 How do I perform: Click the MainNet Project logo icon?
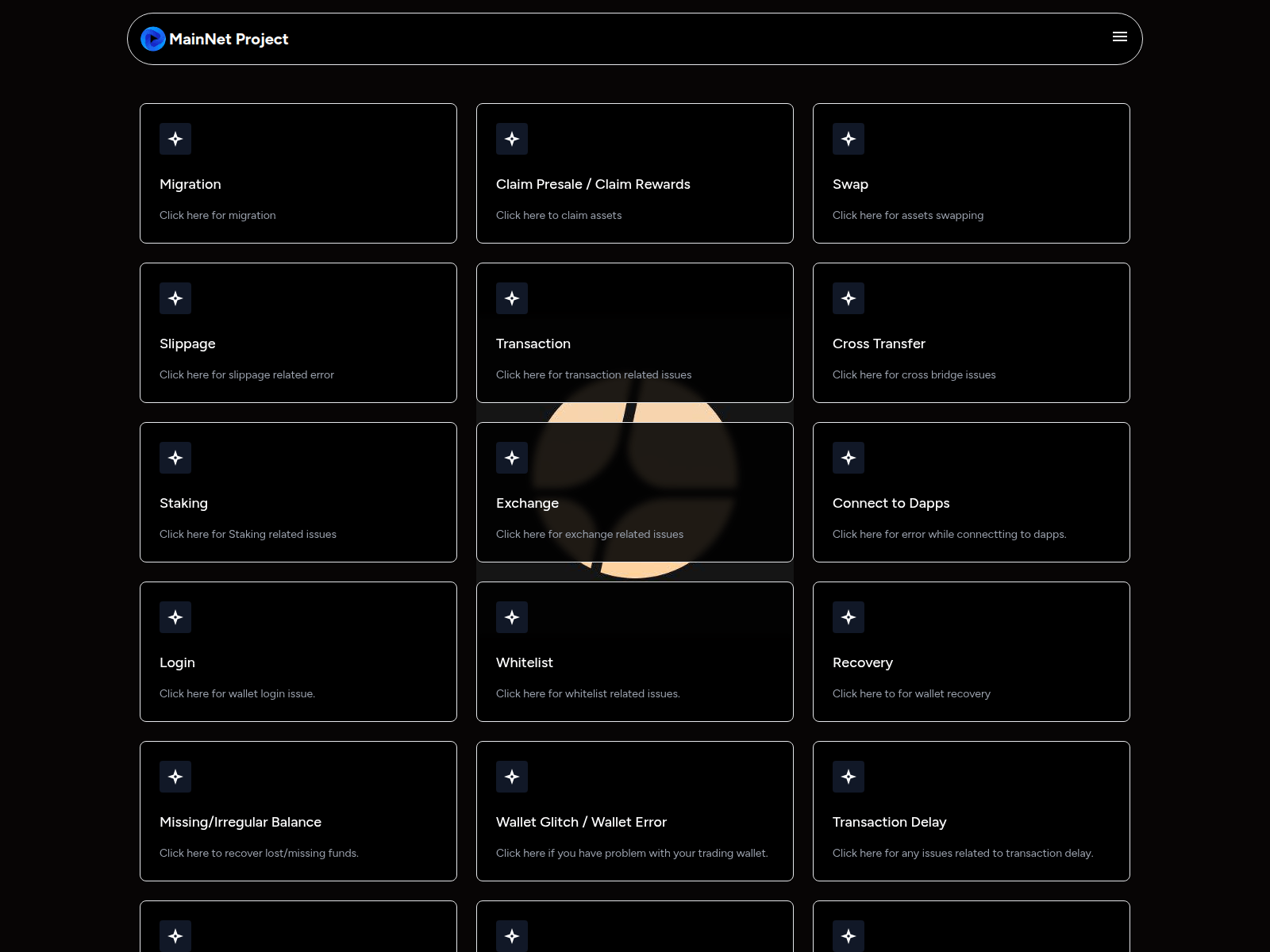(153, 39)
